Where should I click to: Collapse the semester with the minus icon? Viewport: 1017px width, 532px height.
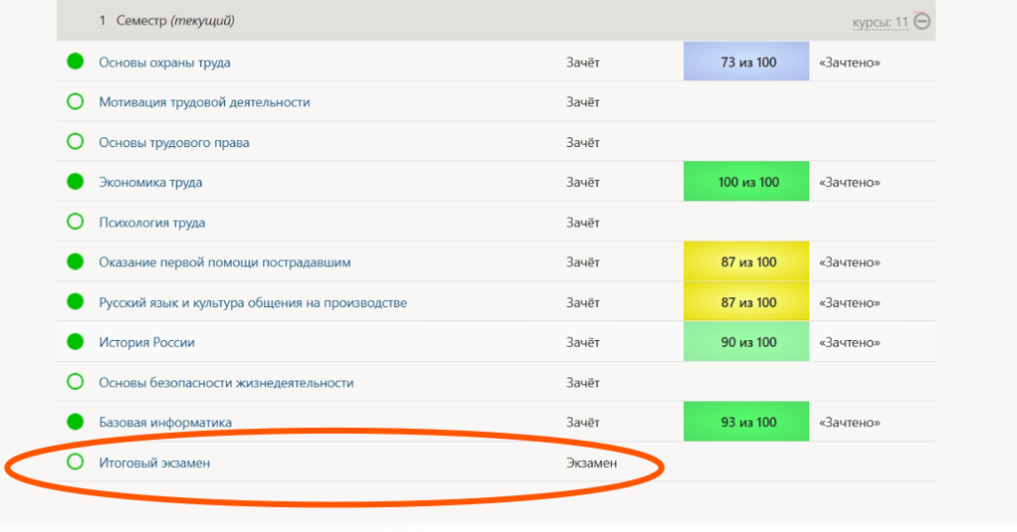click(x=922, y=21)
